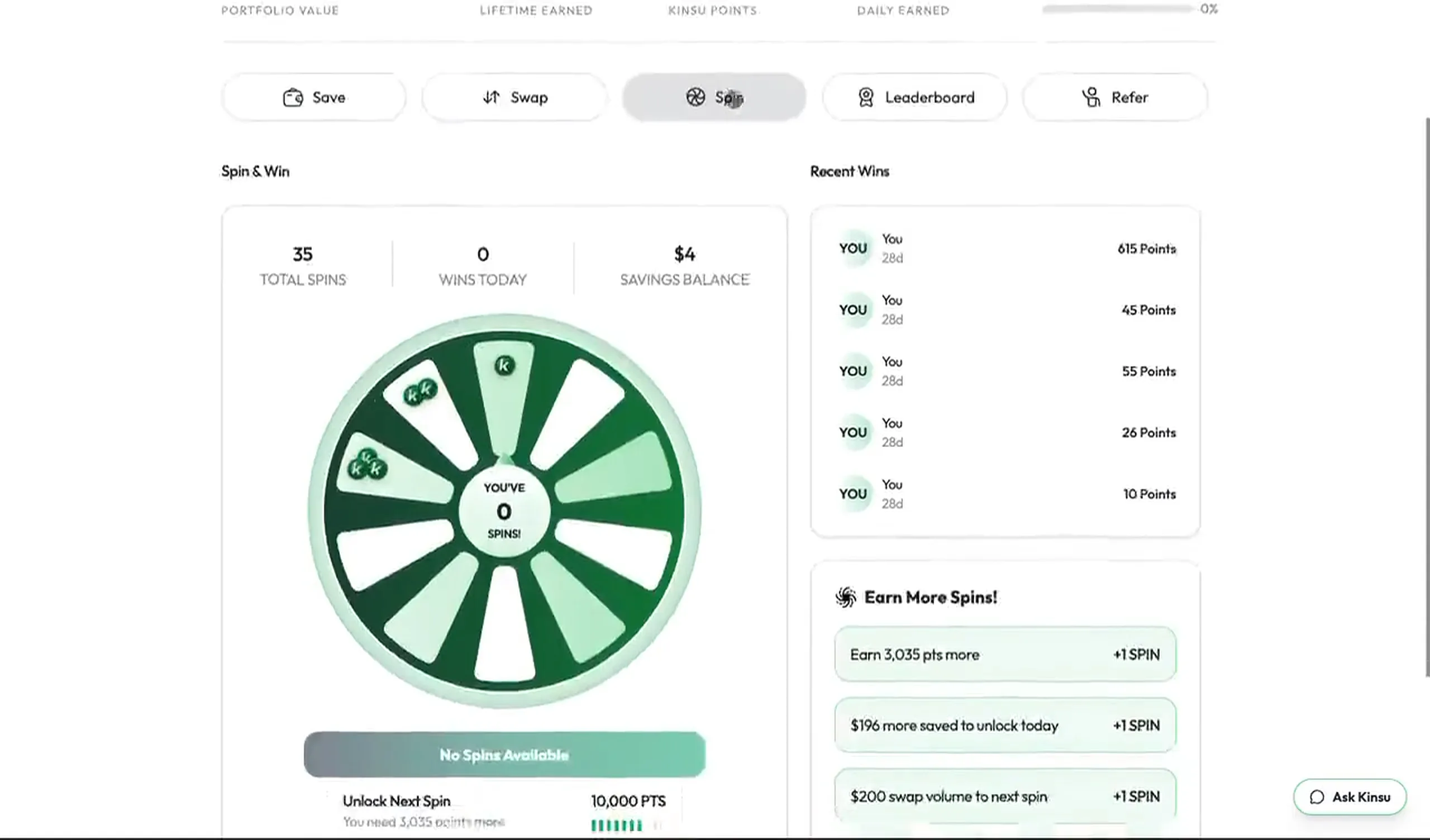Open the Ask Kinsu chat button
1430x840 pixels.
[1350, 797]
